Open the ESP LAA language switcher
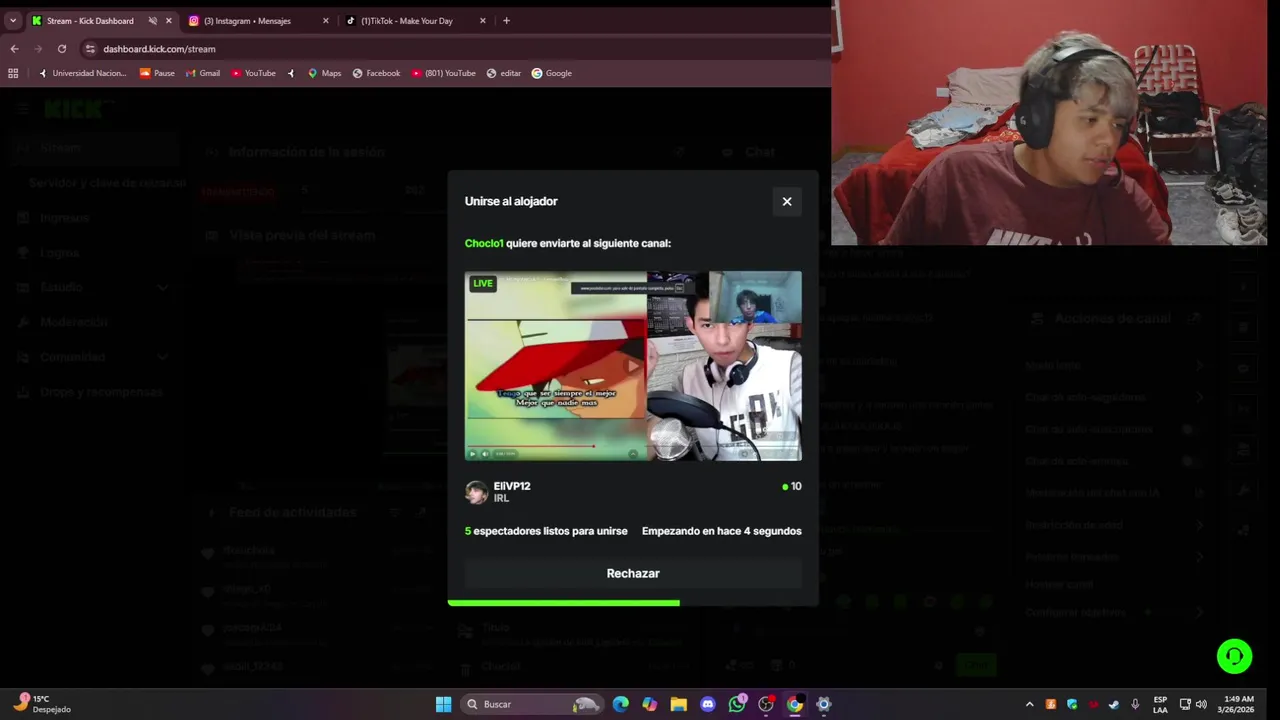 pyautogui.click(x=1160, y=704)
